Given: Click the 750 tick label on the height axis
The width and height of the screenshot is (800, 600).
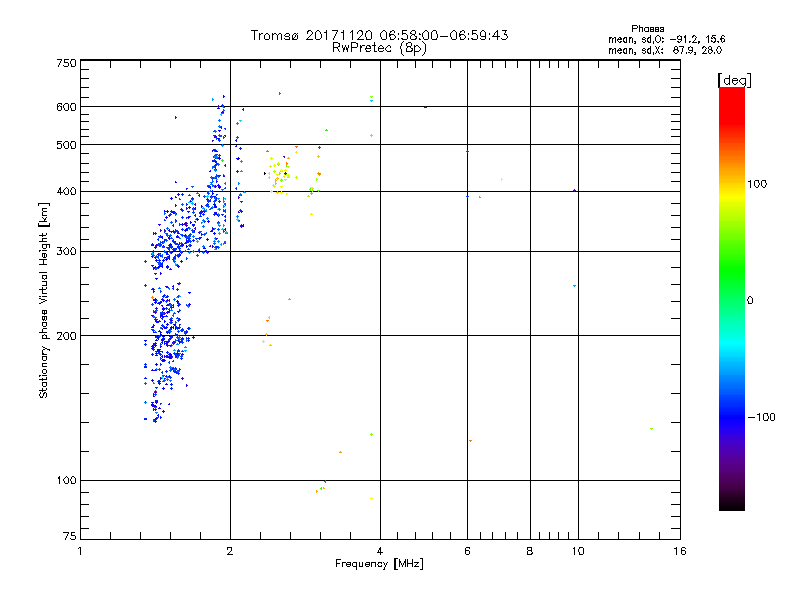Looking at the screenshot, I should (66, 63).
